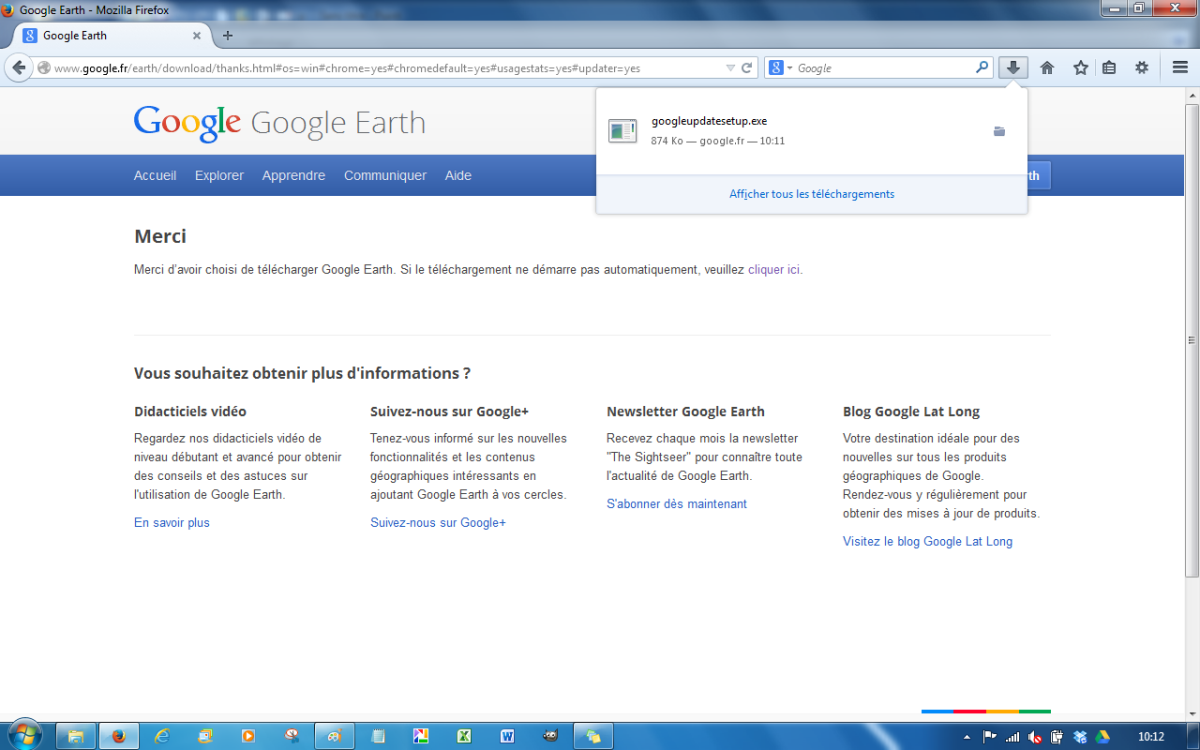Click the 'Didacticiels vidéo' heading
This screenshot has height=750, width=1200.
click(190, 411)
